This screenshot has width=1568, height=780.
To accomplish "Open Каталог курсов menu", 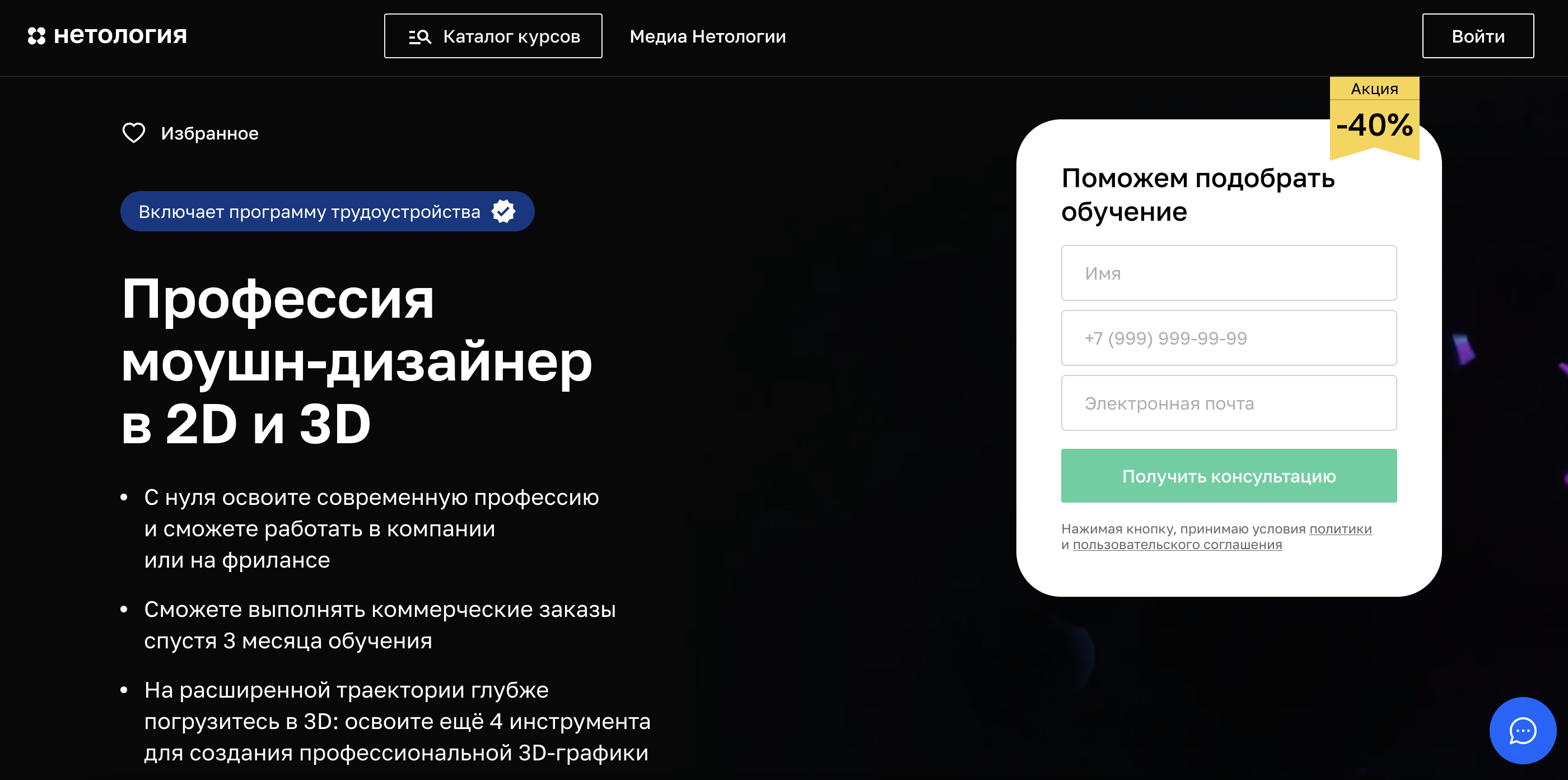I will (493, 36).
